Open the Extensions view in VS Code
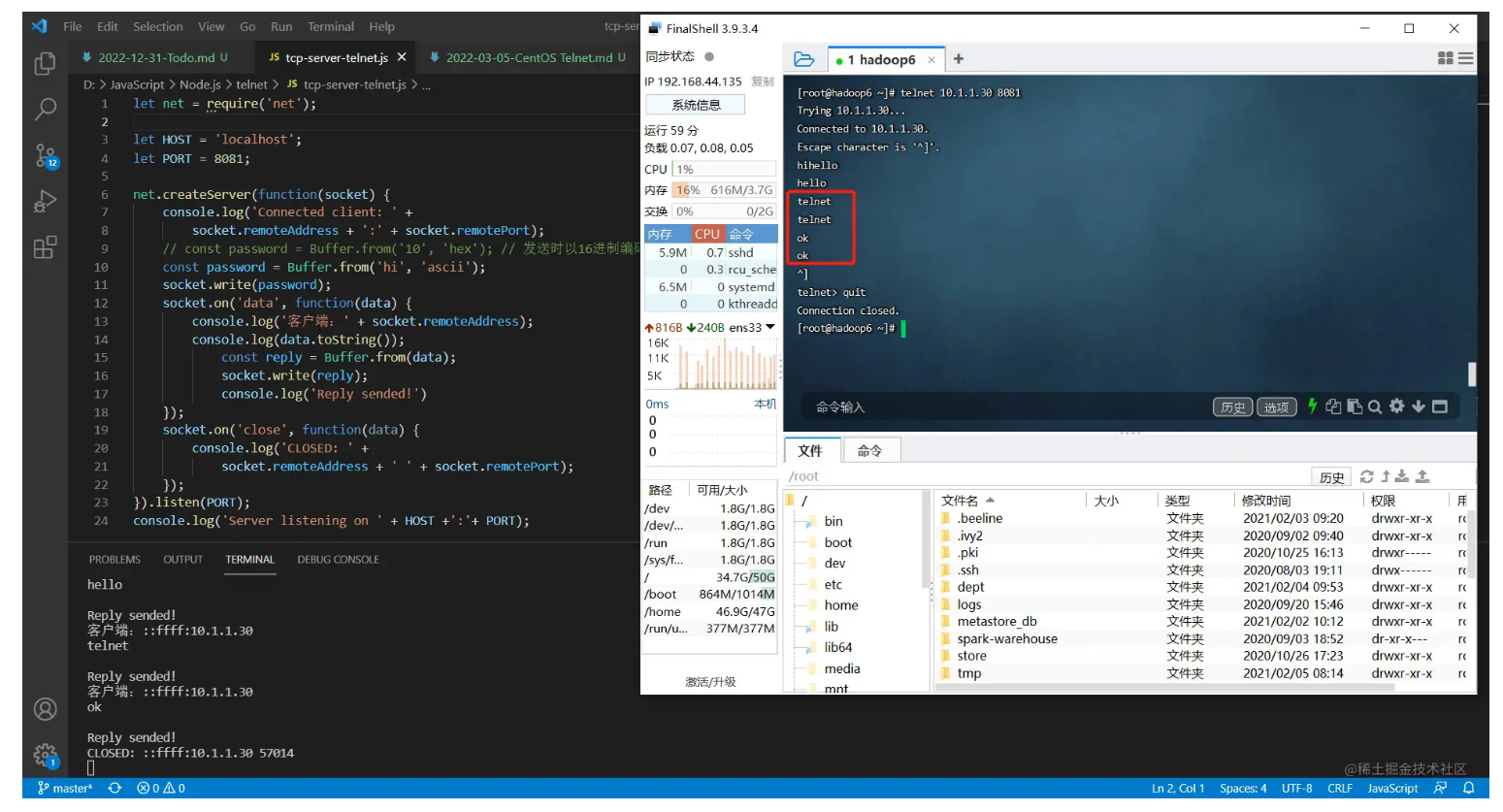Viewport: 1503px width, 812px height. 45,246
